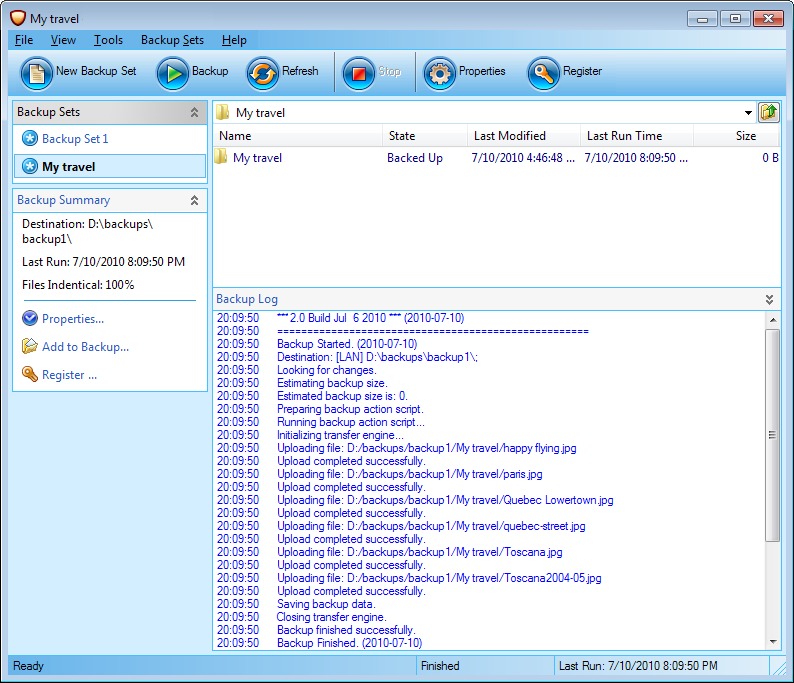Open the My travel path dropdown
Viewport: 794px width, 683px height.
748,113
